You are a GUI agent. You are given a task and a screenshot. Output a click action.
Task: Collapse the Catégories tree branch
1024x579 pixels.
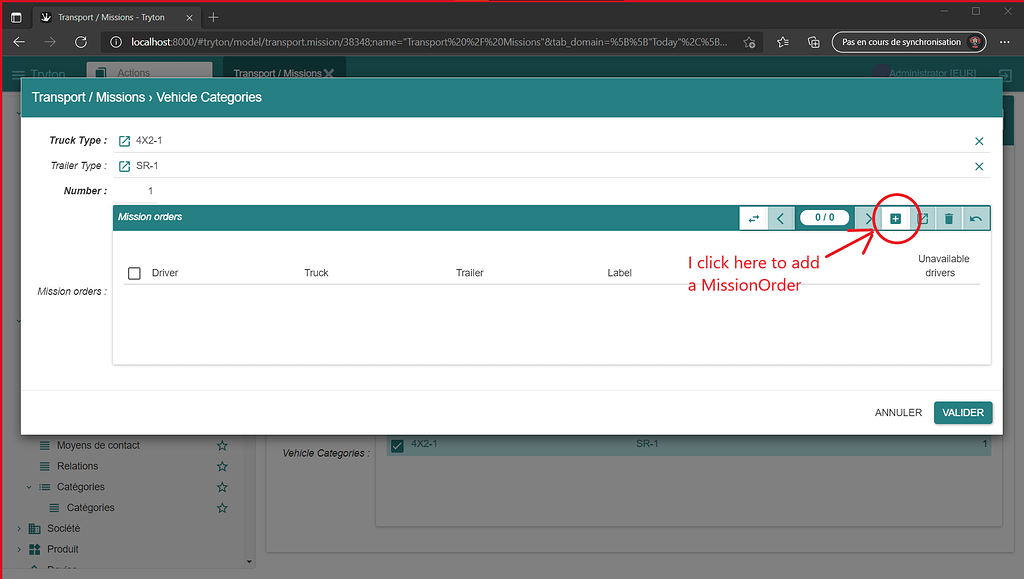coord(27,487)
